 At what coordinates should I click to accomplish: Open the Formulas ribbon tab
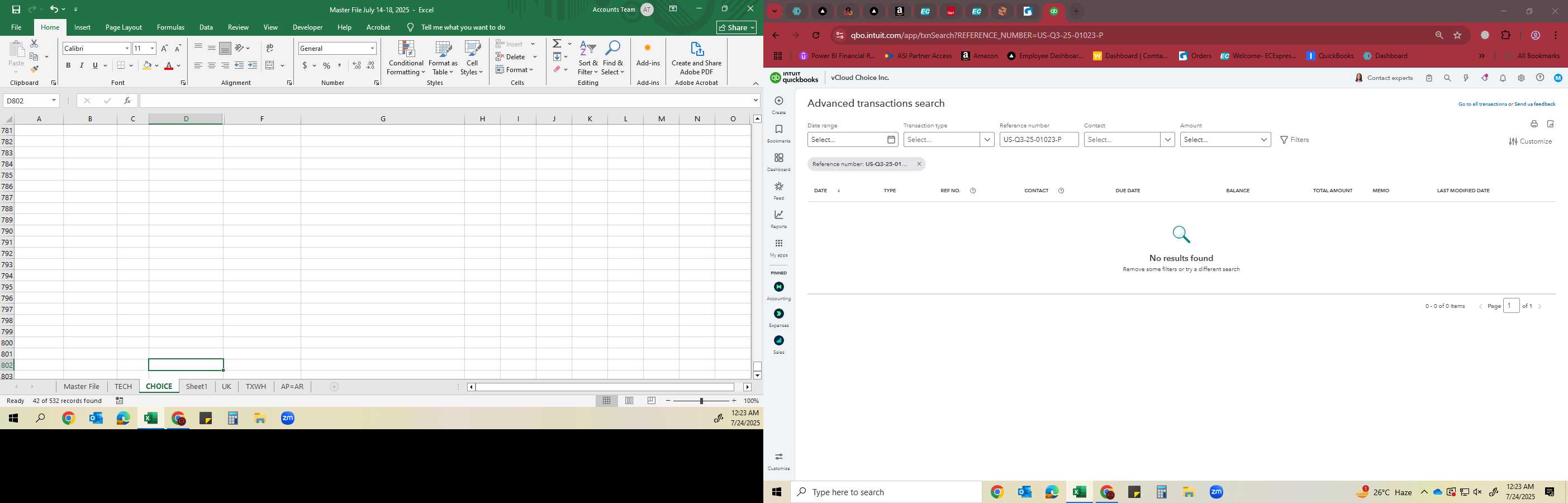click(x=170, y=27)
